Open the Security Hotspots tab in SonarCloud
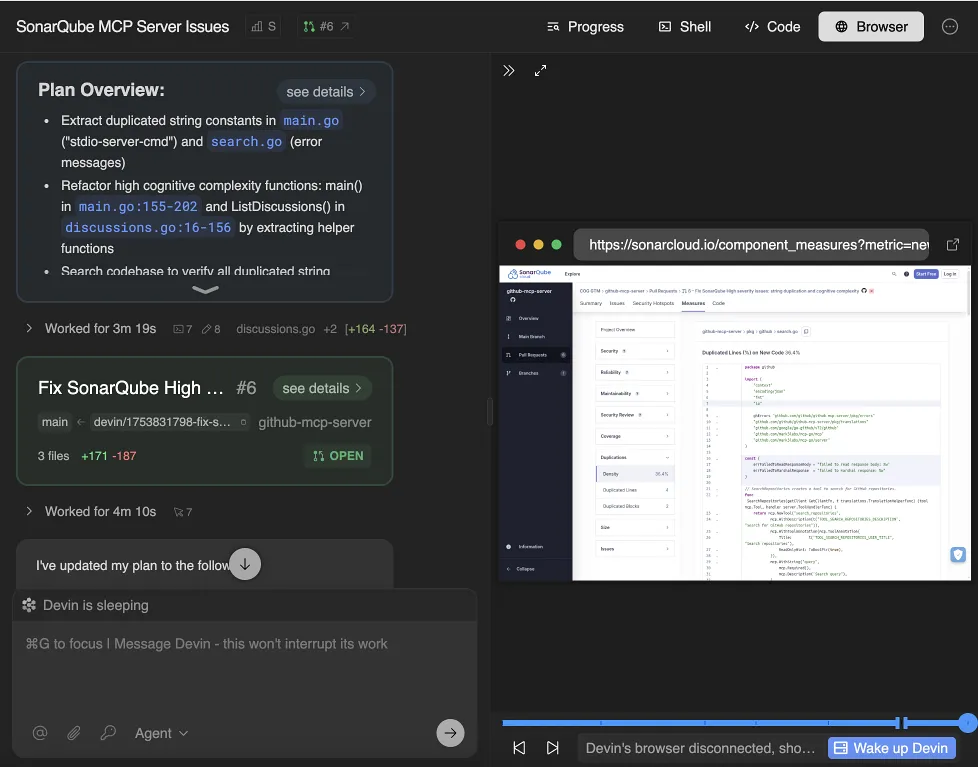Image resolution: width=978 pixels, height=767 pixels. (653, 303)
